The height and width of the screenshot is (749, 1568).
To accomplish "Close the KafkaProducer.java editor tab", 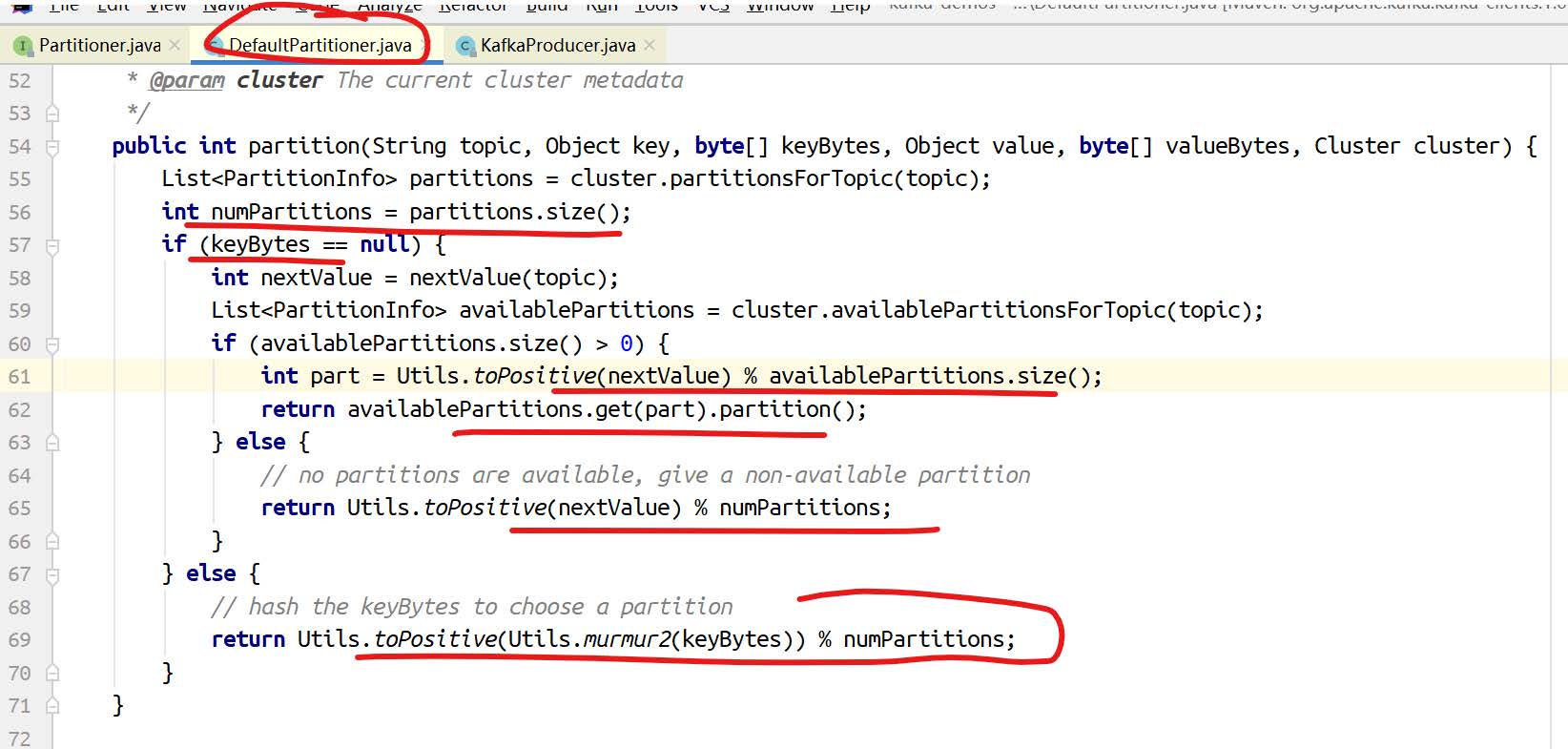I will [650, 45].
